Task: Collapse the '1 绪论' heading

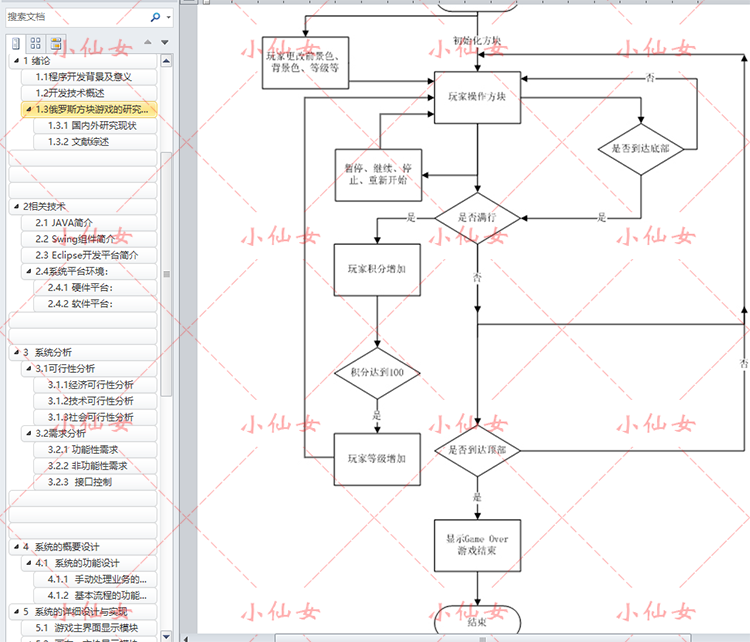Action: tap(17, 61)
